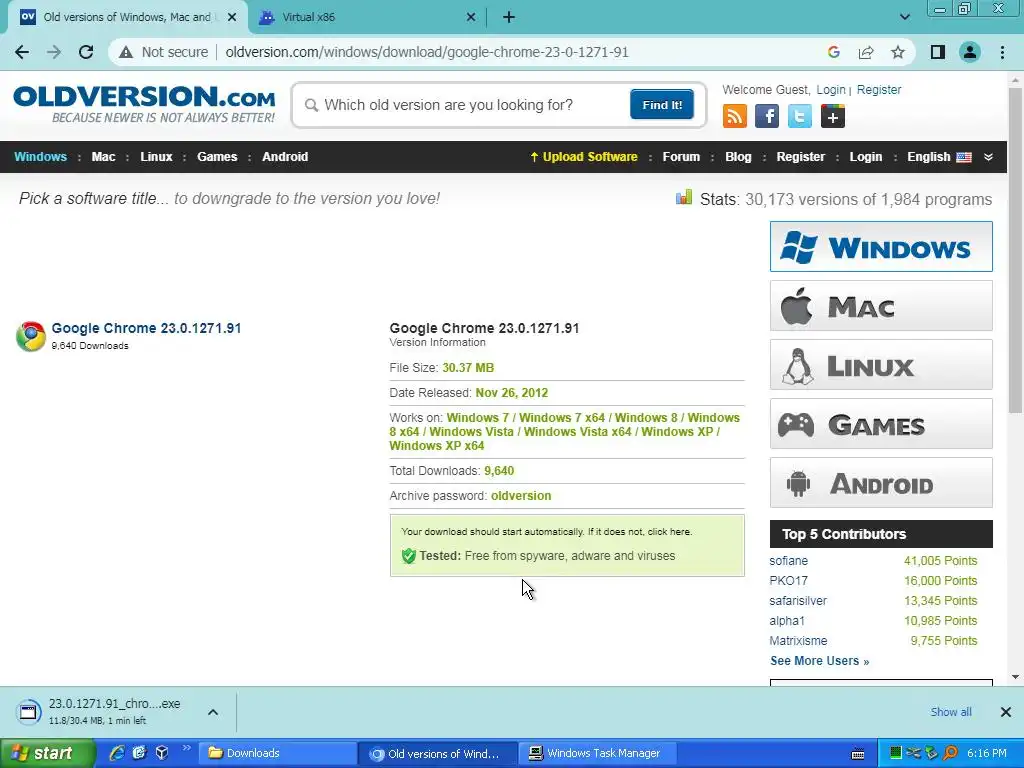Viewport: 1024px width, 768px height.
Task: Click the Android platform banner
Action: coord(881,483)
